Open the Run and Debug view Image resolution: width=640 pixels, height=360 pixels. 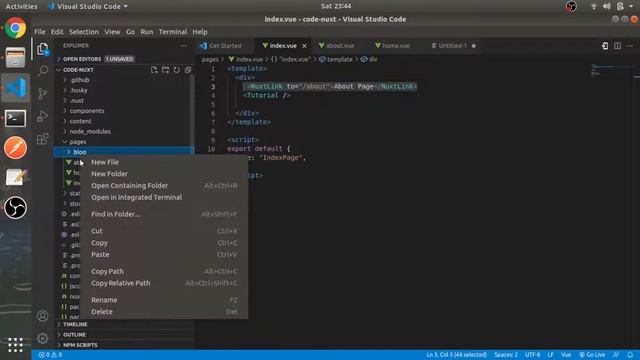point(42,116)
